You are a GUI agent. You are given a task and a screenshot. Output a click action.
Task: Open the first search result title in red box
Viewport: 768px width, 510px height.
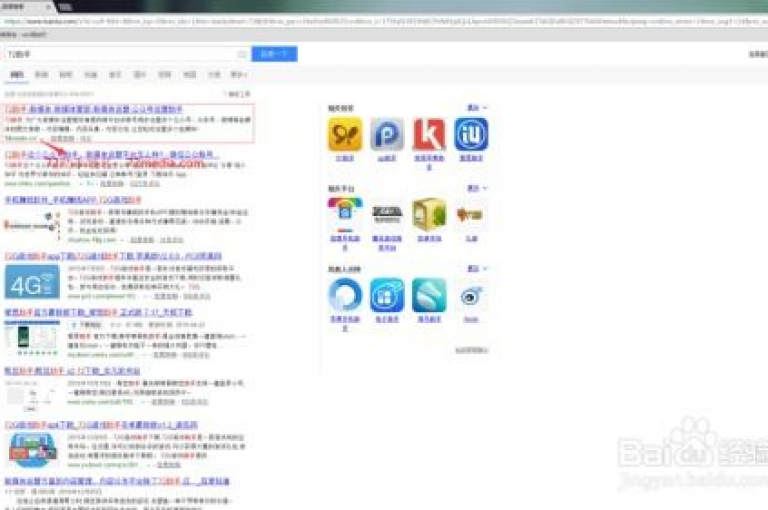tap(94, 109)
